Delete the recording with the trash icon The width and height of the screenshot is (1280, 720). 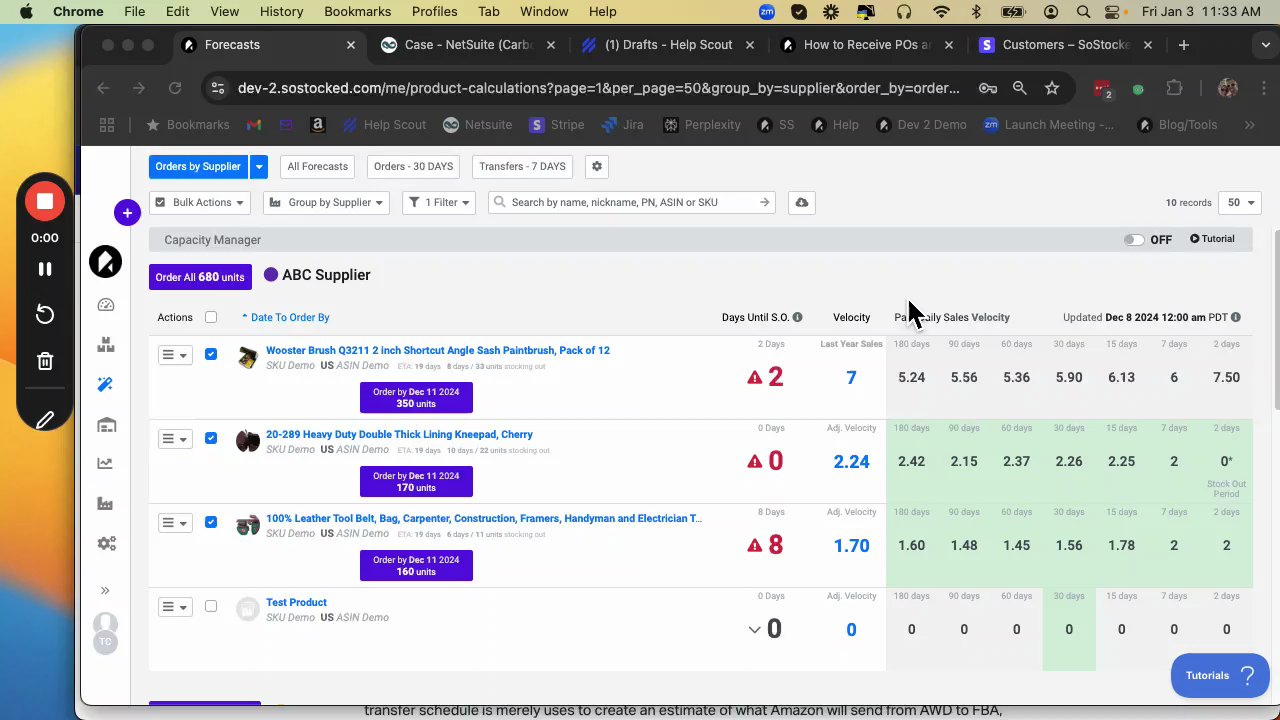coord(45,361)
